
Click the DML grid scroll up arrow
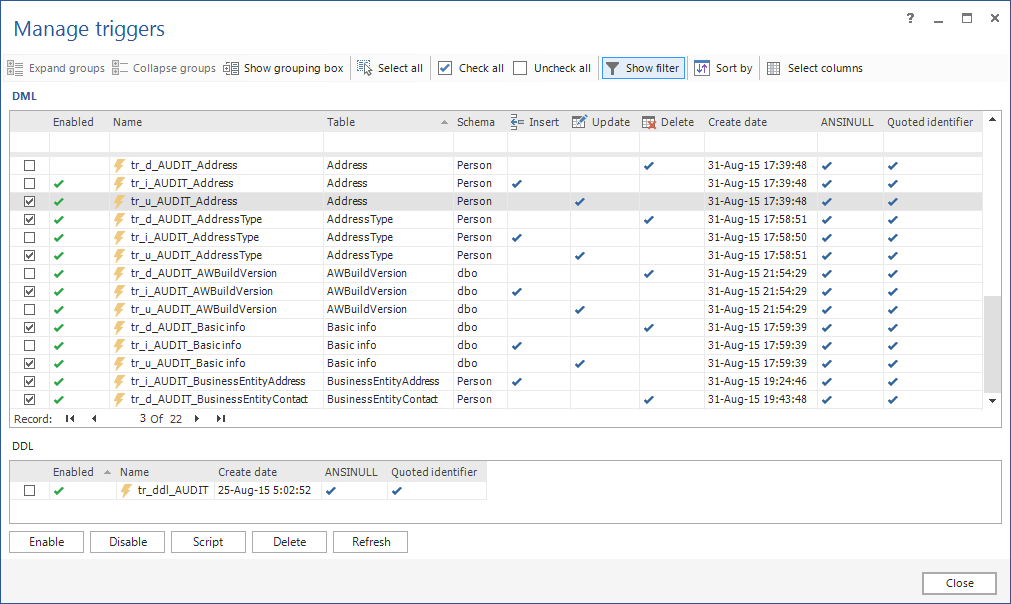point(992,119)
